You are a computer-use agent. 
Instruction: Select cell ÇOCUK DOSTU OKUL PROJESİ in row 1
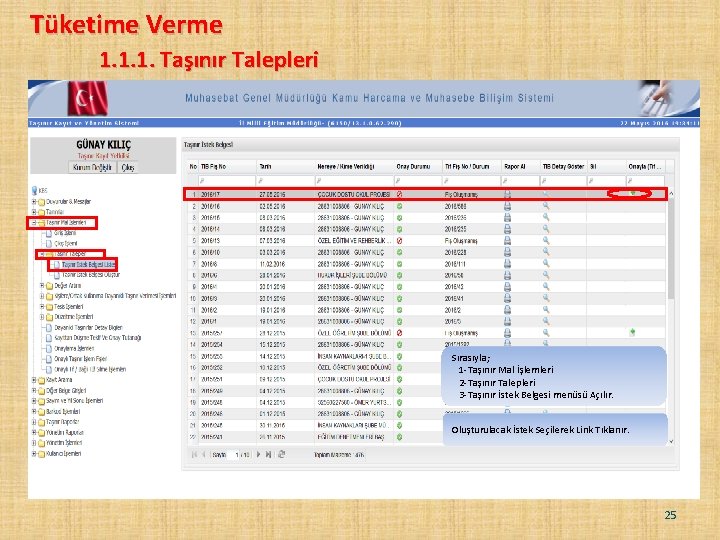tap(354, 194)
